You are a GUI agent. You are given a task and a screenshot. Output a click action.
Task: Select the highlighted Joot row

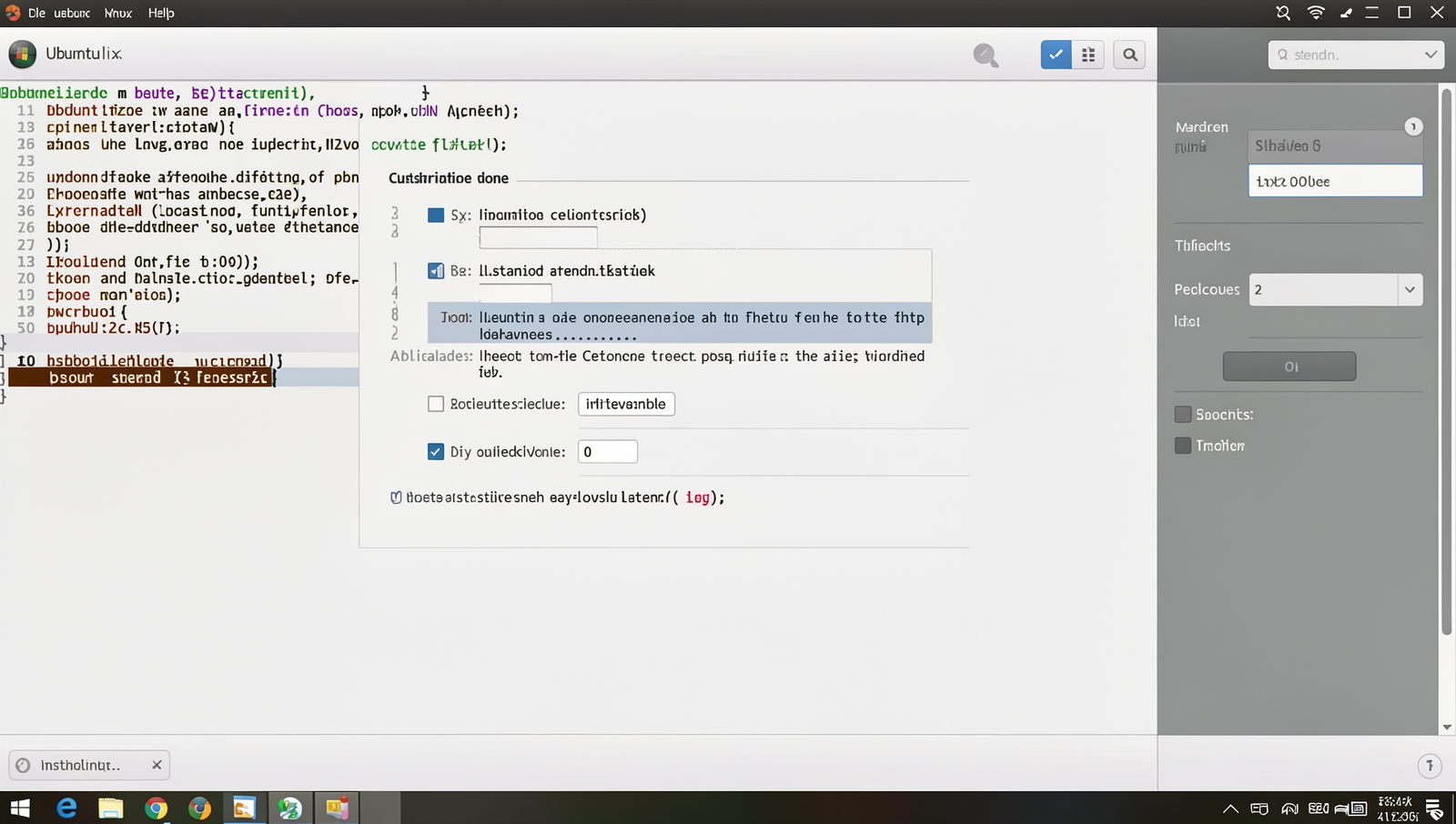coord(680,323)
